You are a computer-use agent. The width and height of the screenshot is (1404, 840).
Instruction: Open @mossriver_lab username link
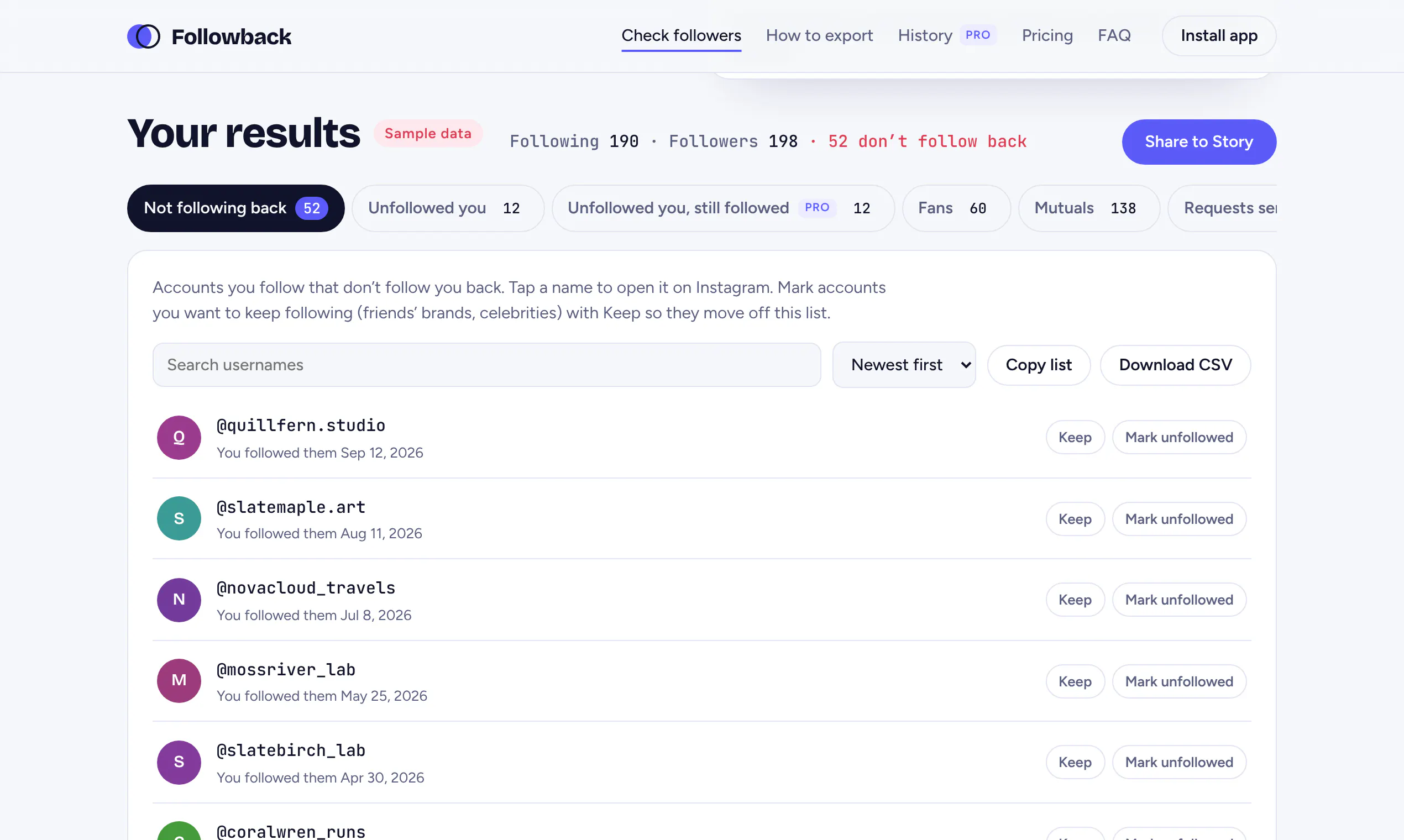tap(286, 669)
